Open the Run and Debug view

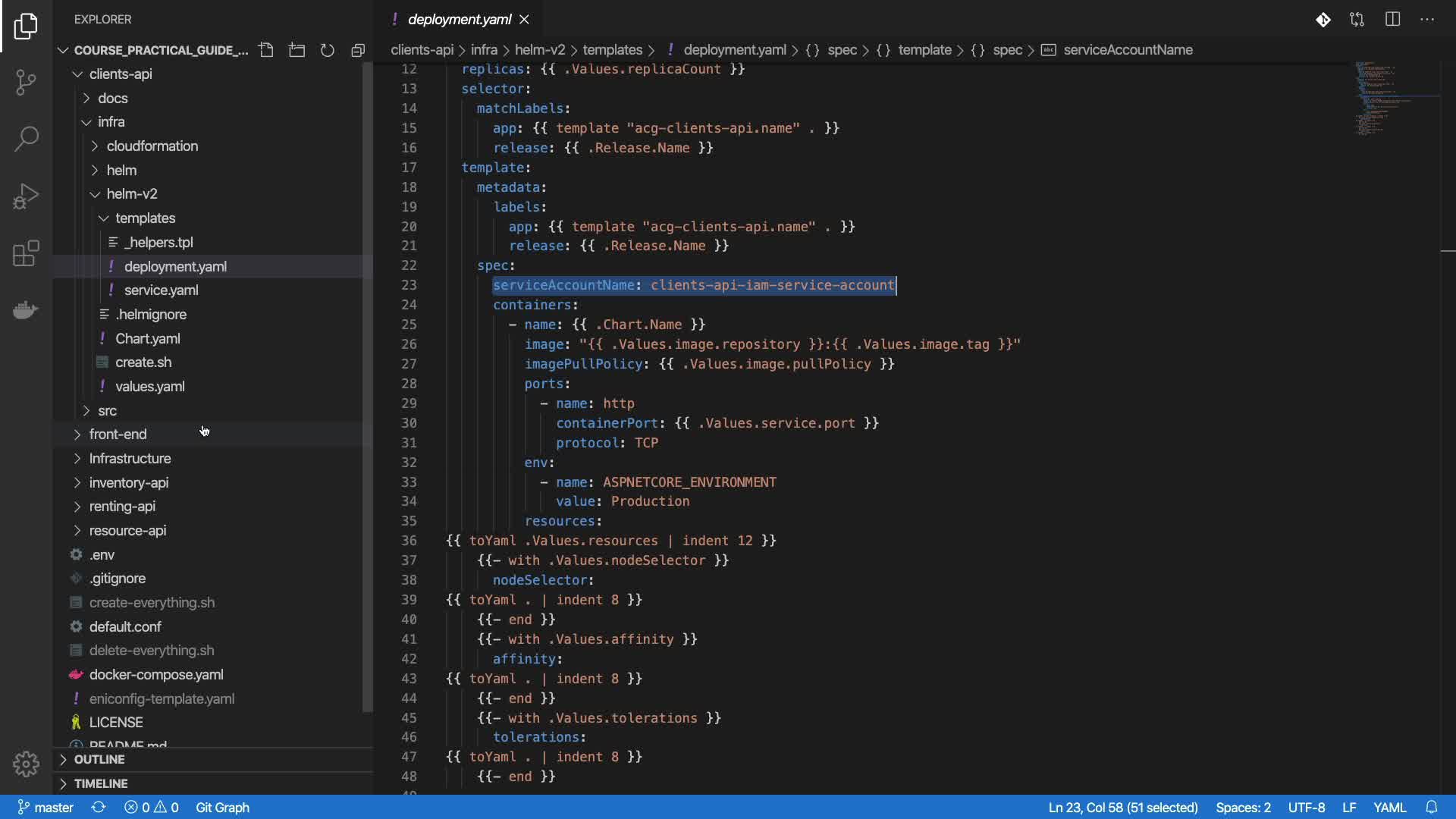click(26, 196)
